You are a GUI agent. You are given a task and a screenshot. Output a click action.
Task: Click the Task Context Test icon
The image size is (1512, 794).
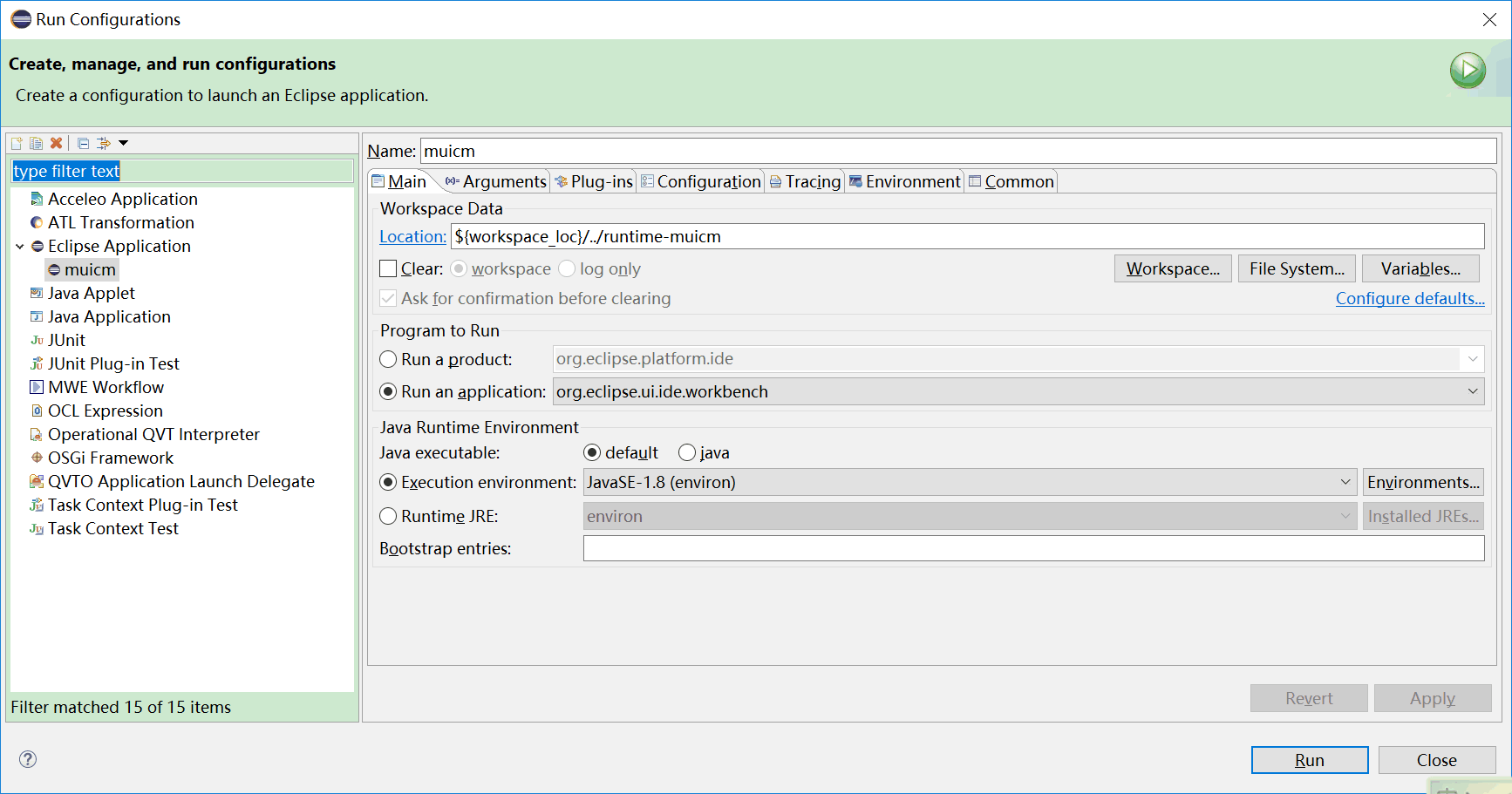coord(37,529)
